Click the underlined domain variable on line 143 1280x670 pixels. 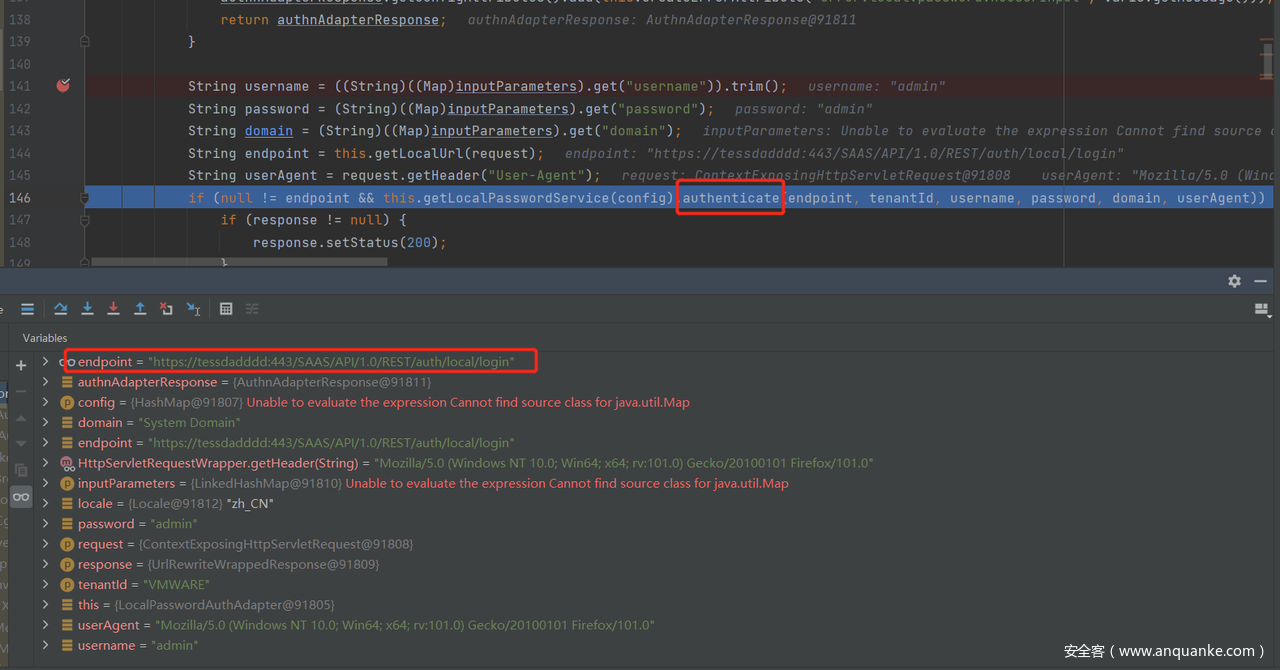pos(269,131)
